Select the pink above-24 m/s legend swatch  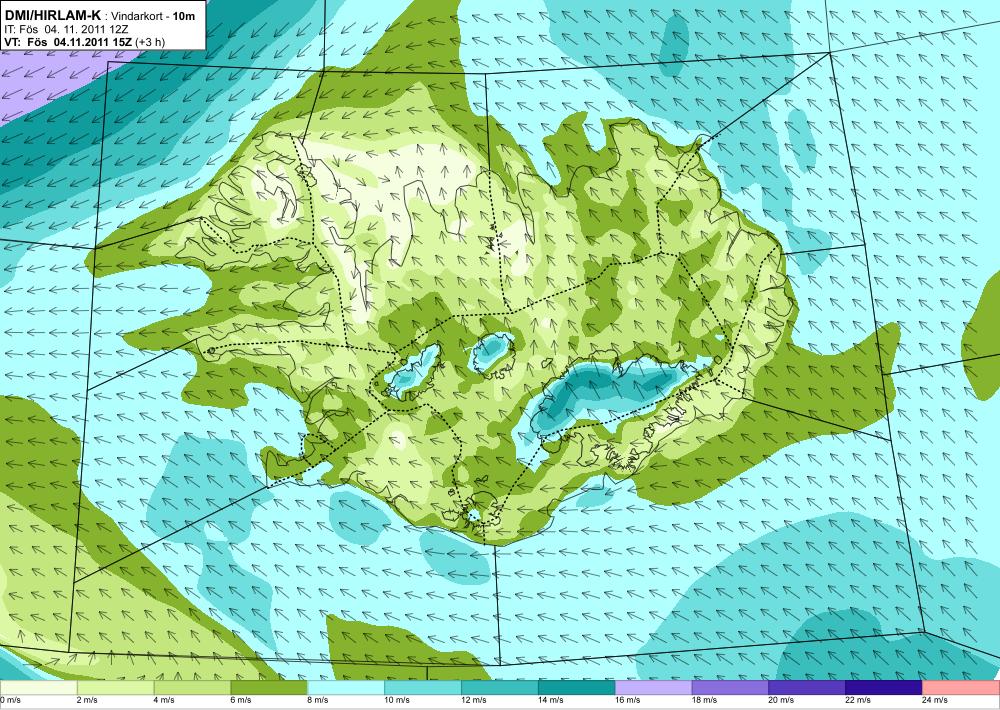click(x=961, y=688)
